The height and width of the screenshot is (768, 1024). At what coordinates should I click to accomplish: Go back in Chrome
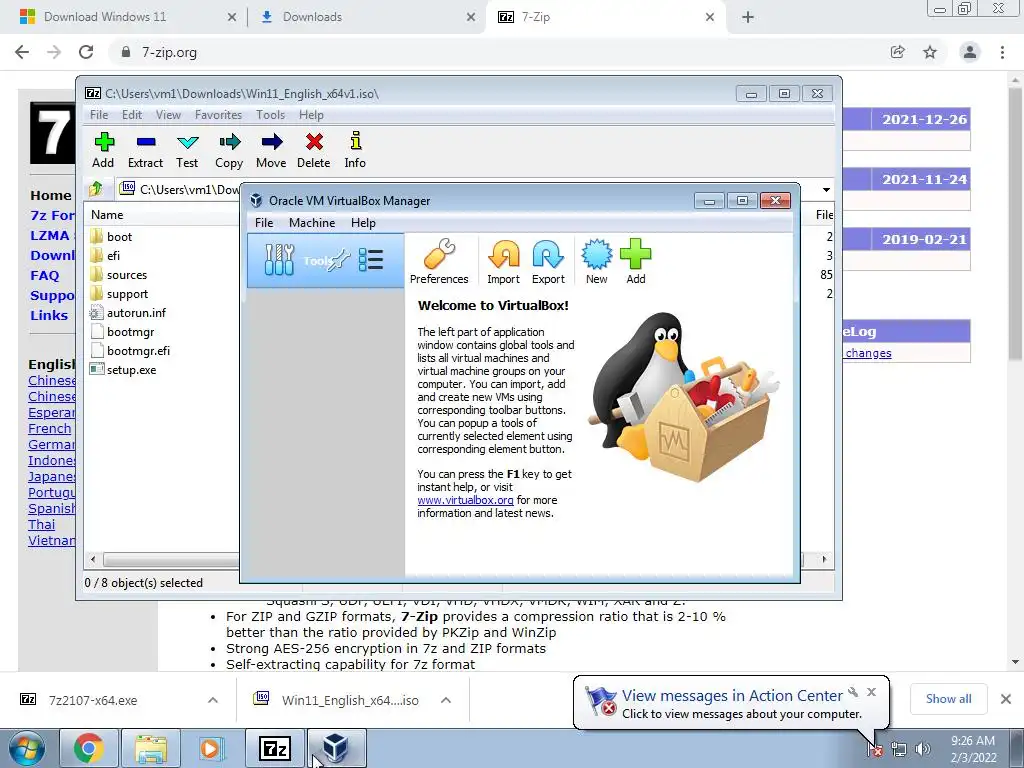(22, 52)
